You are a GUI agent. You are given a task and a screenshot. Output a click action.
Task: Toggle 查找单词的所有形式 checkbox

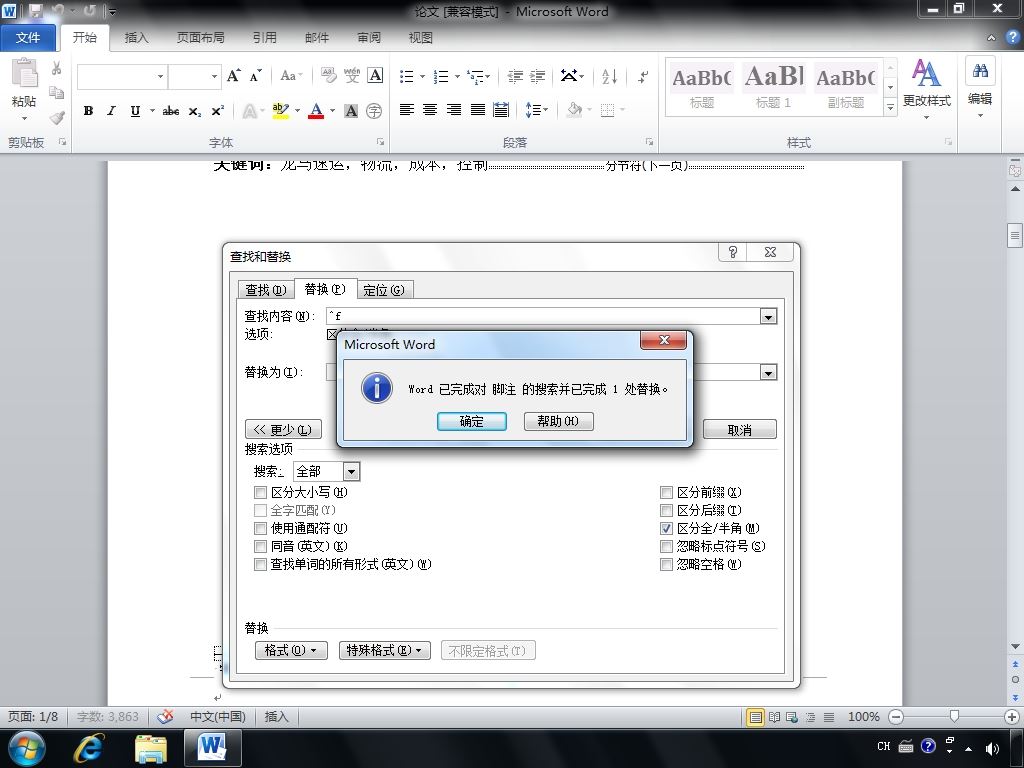pos(261,564)
